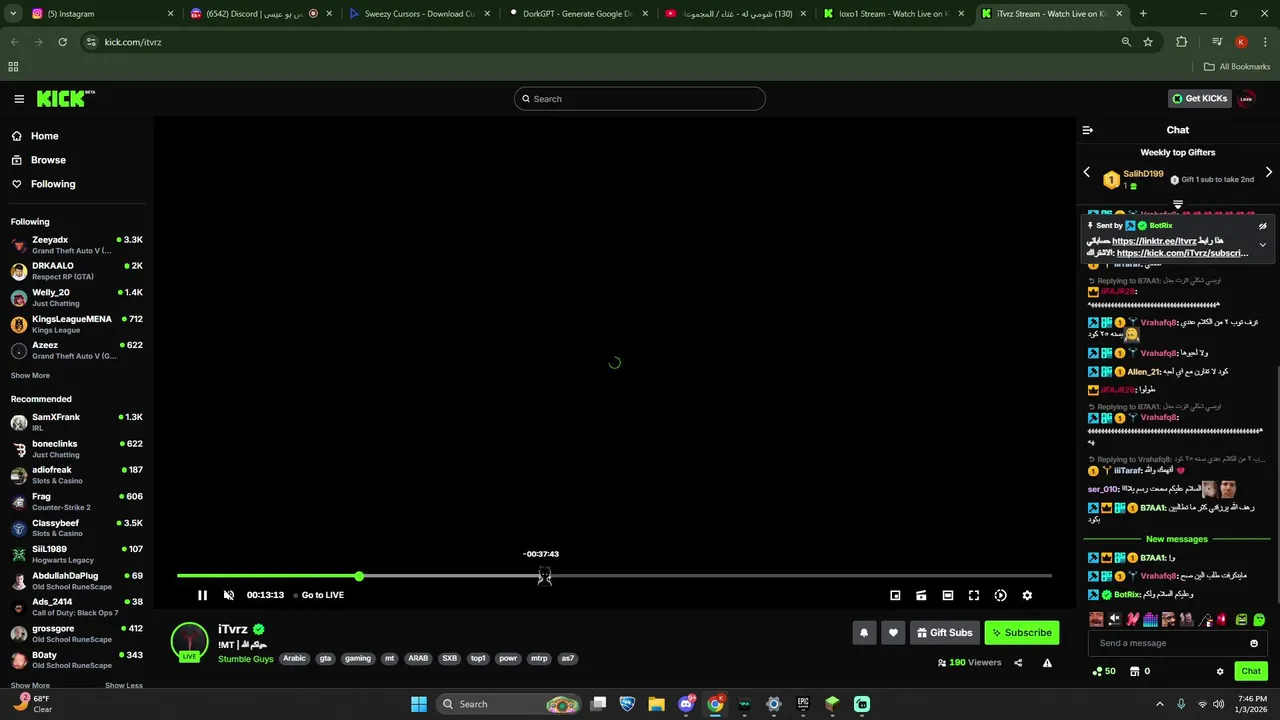The height and width of the screenshot is (720, 1280).
Task: Click the green progress handle
Action: click(x=359, y=576)
